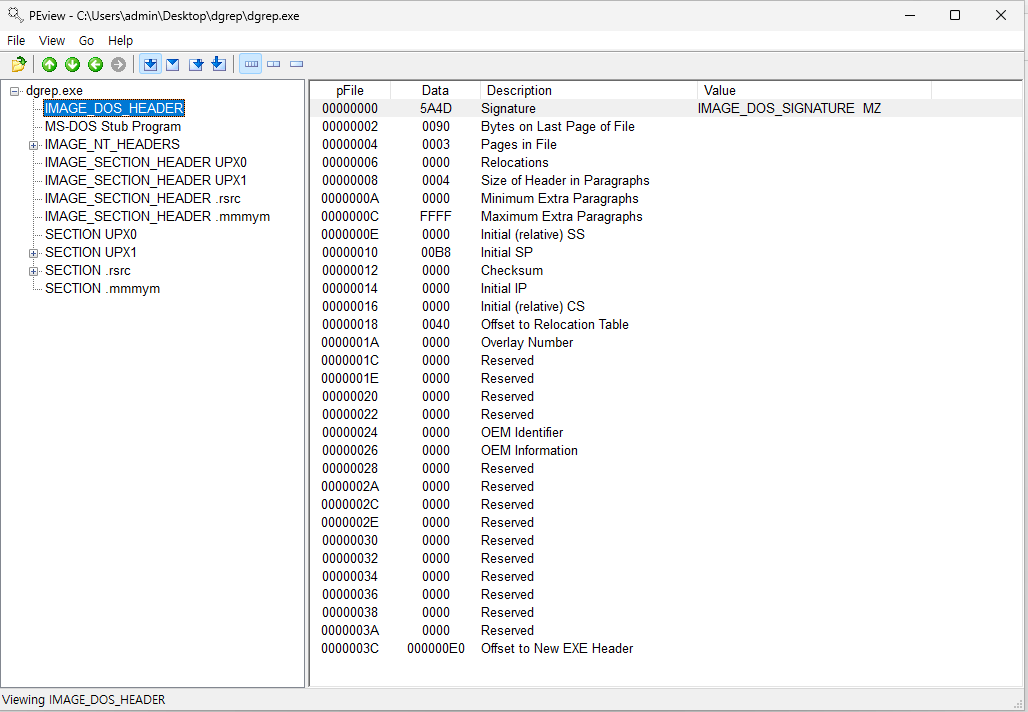Open the View menu
Image resolution: width=1028 pixels, height=712 pixels.
point(52,41)
